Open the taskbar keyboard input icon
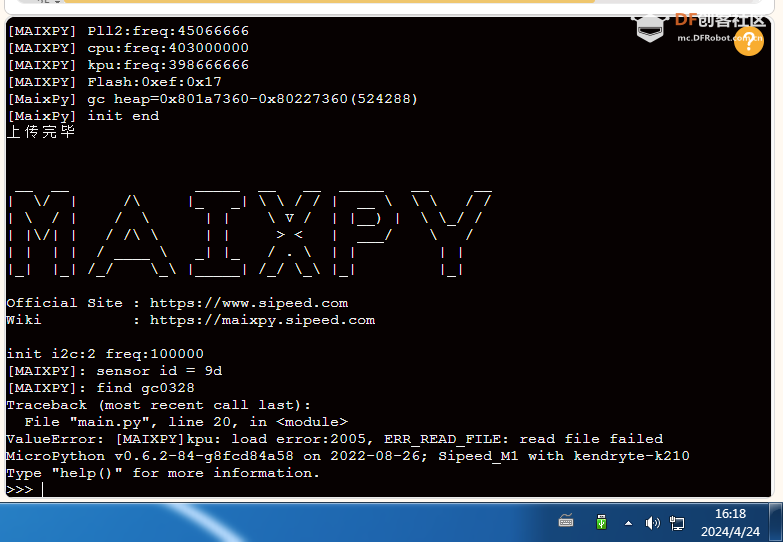 point(566,522)
